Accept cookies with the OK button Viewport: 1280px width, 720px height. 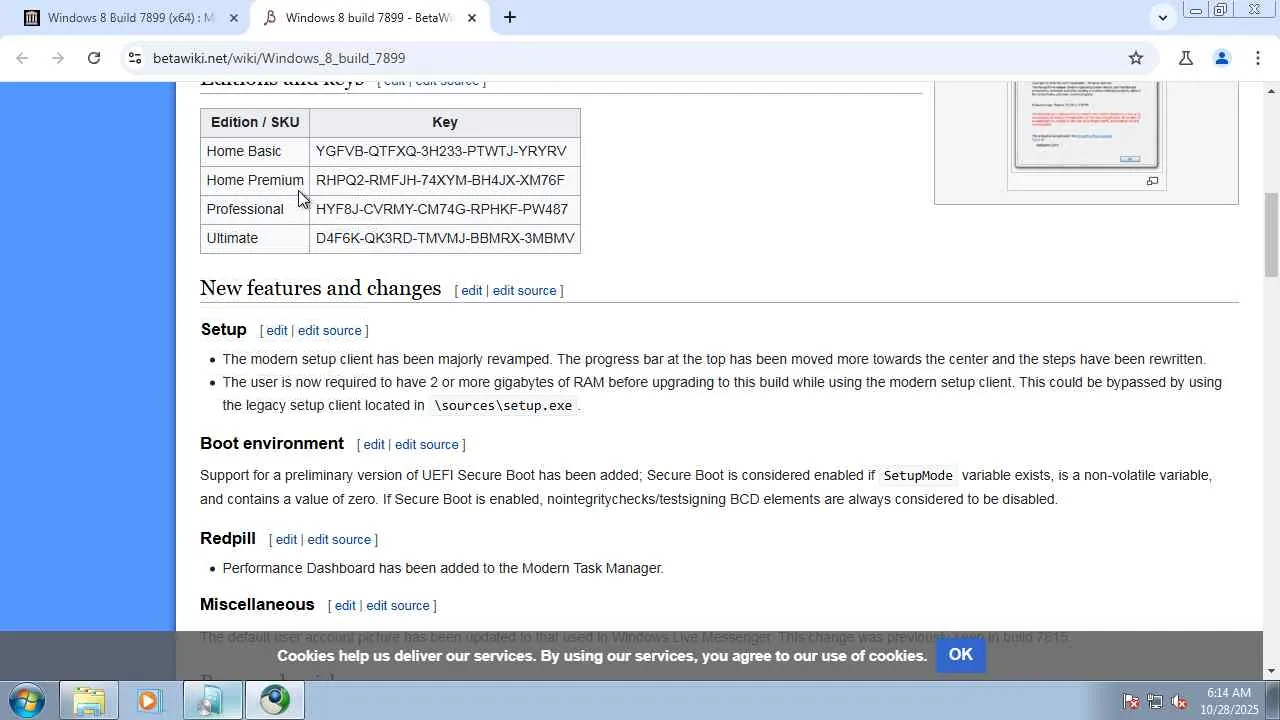(x=961, y=655)
